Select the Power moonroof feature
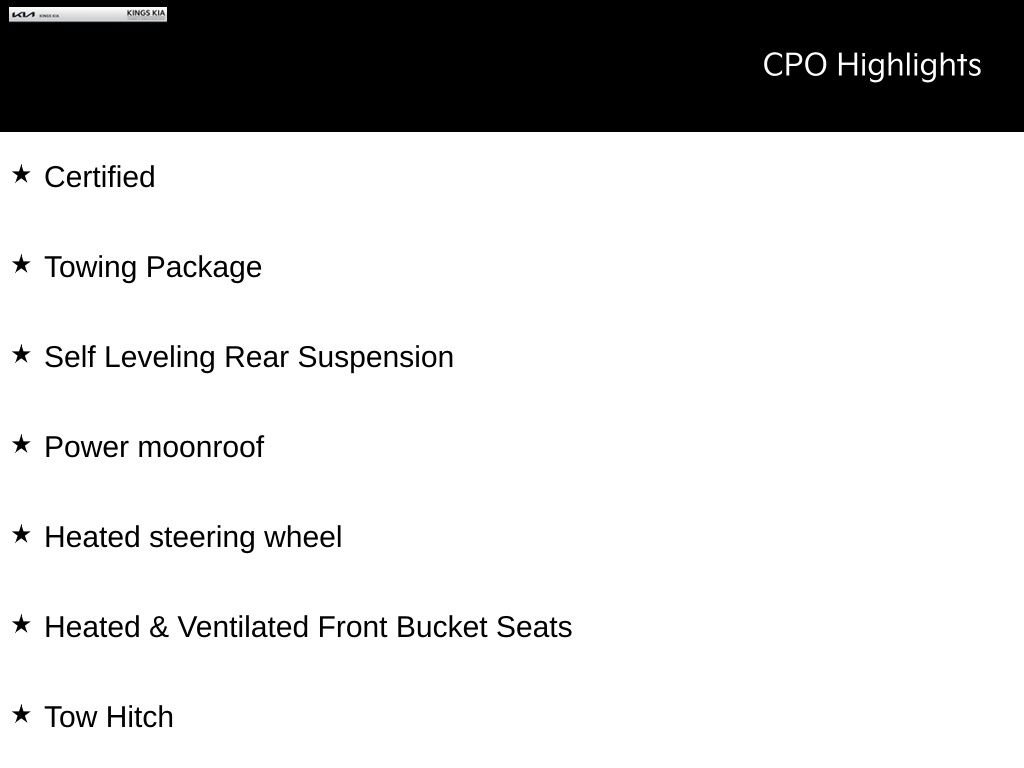 [154, 447]
